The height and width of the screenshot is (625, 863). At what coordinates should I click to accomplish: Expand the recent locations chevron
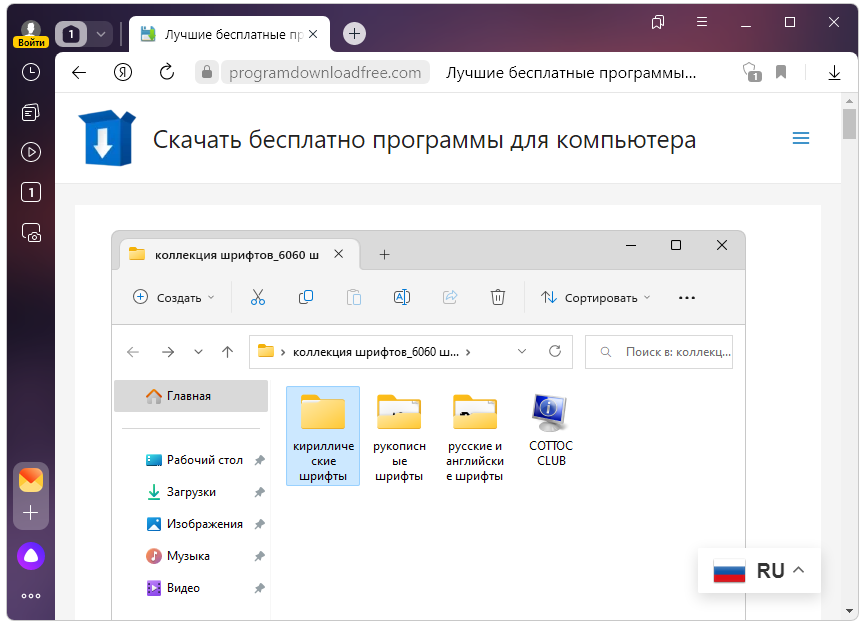point(198,352)
